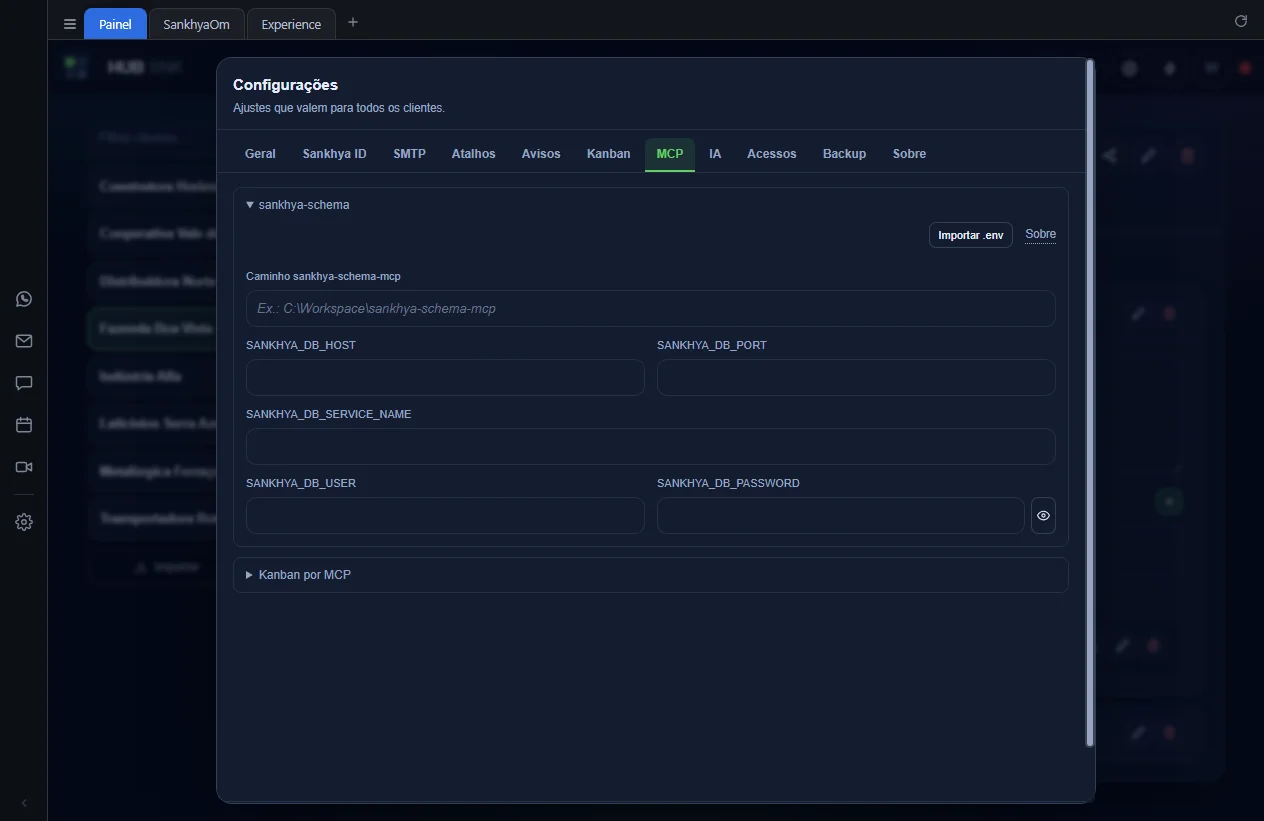1264x821 pixels.
Task: Click the settings dialog vertical scrollbar
Action: (x=1090, y=402)
